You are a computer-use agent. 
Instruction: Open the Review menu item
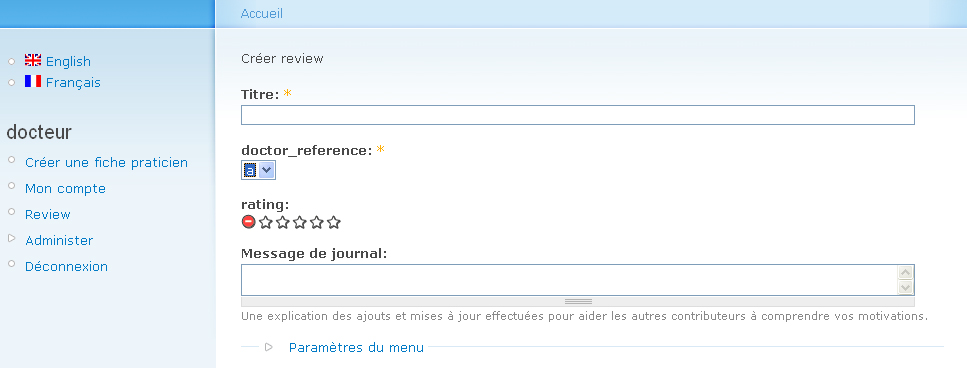[x=47, y=215]
